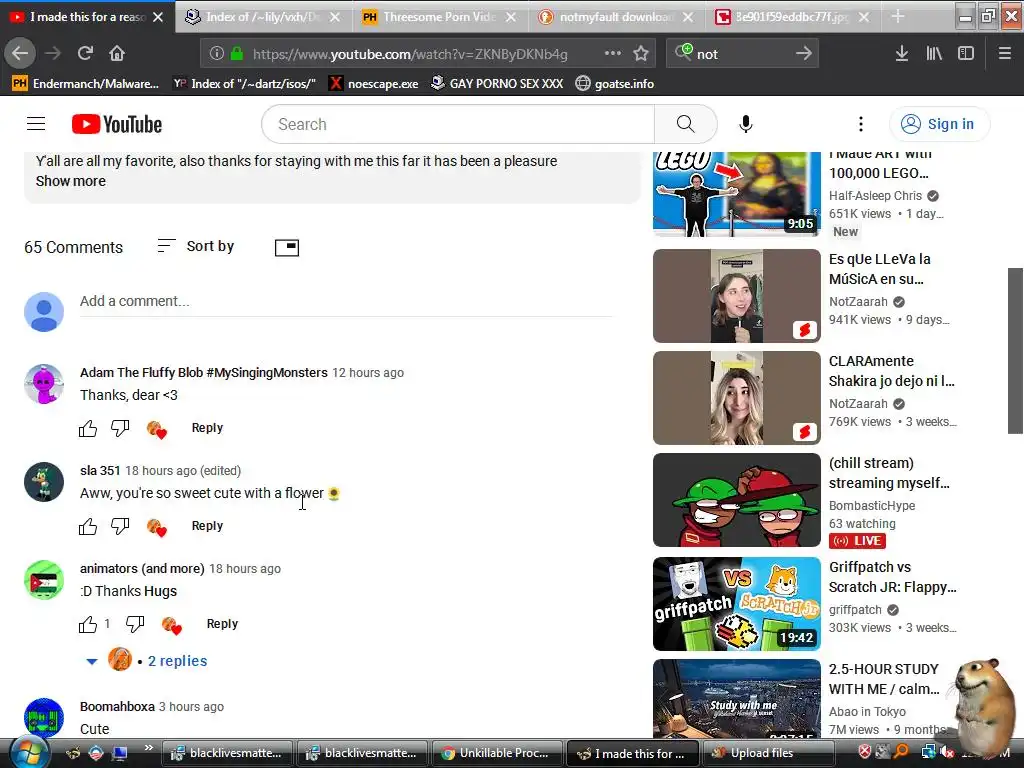Show site information via the padlock icon

[237, 54]
